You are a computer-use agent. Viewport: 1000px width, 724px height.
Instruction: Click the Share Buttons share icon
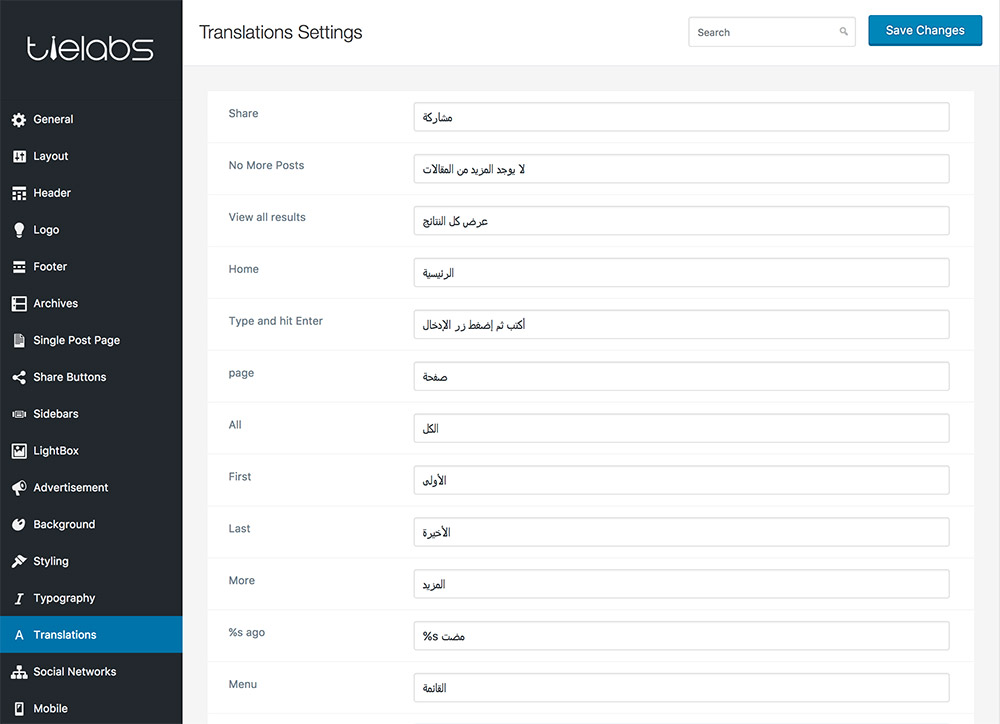click(x=19, y=378)
